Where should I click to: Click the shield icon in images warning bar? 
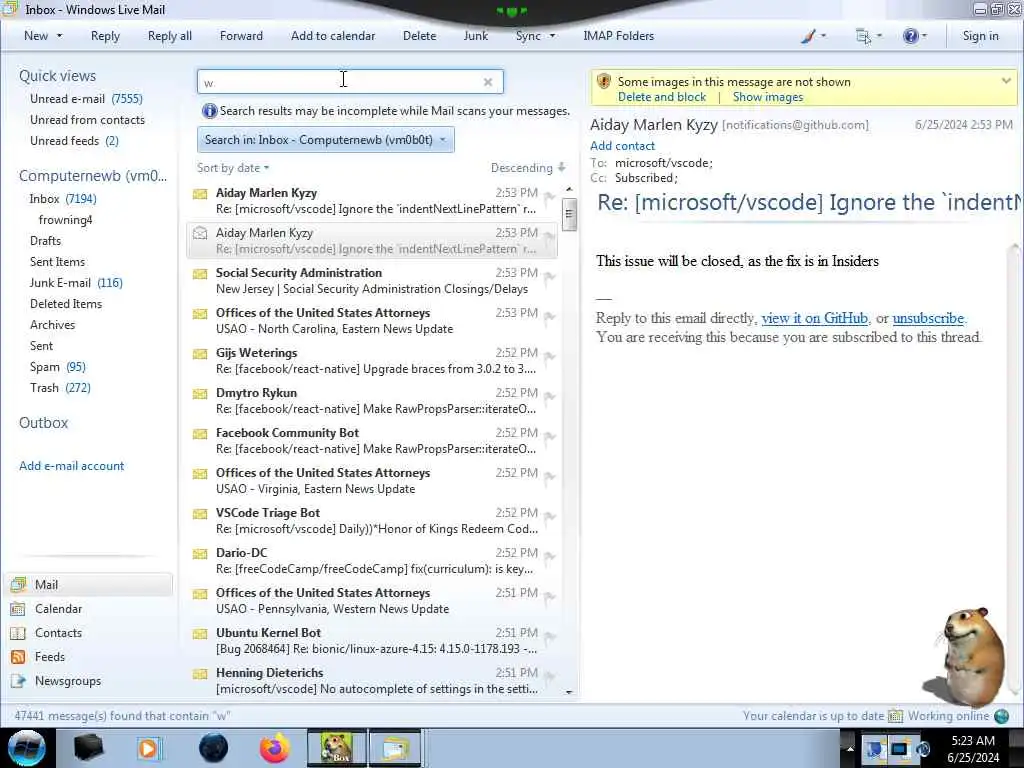[604, 82]
